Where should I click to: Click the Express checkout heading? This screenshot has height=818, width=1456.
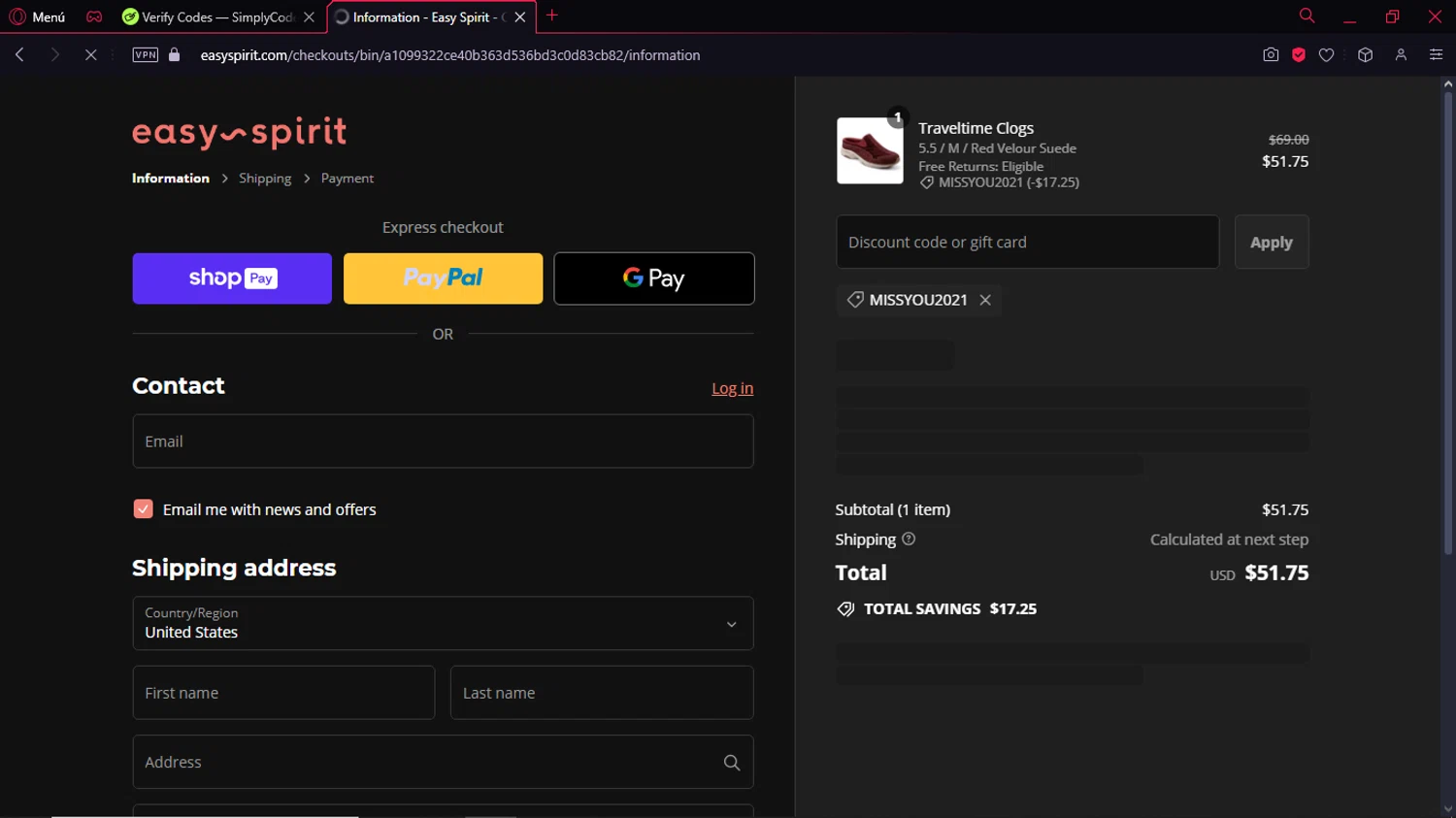pyautogui.click(x=443, y=227)
